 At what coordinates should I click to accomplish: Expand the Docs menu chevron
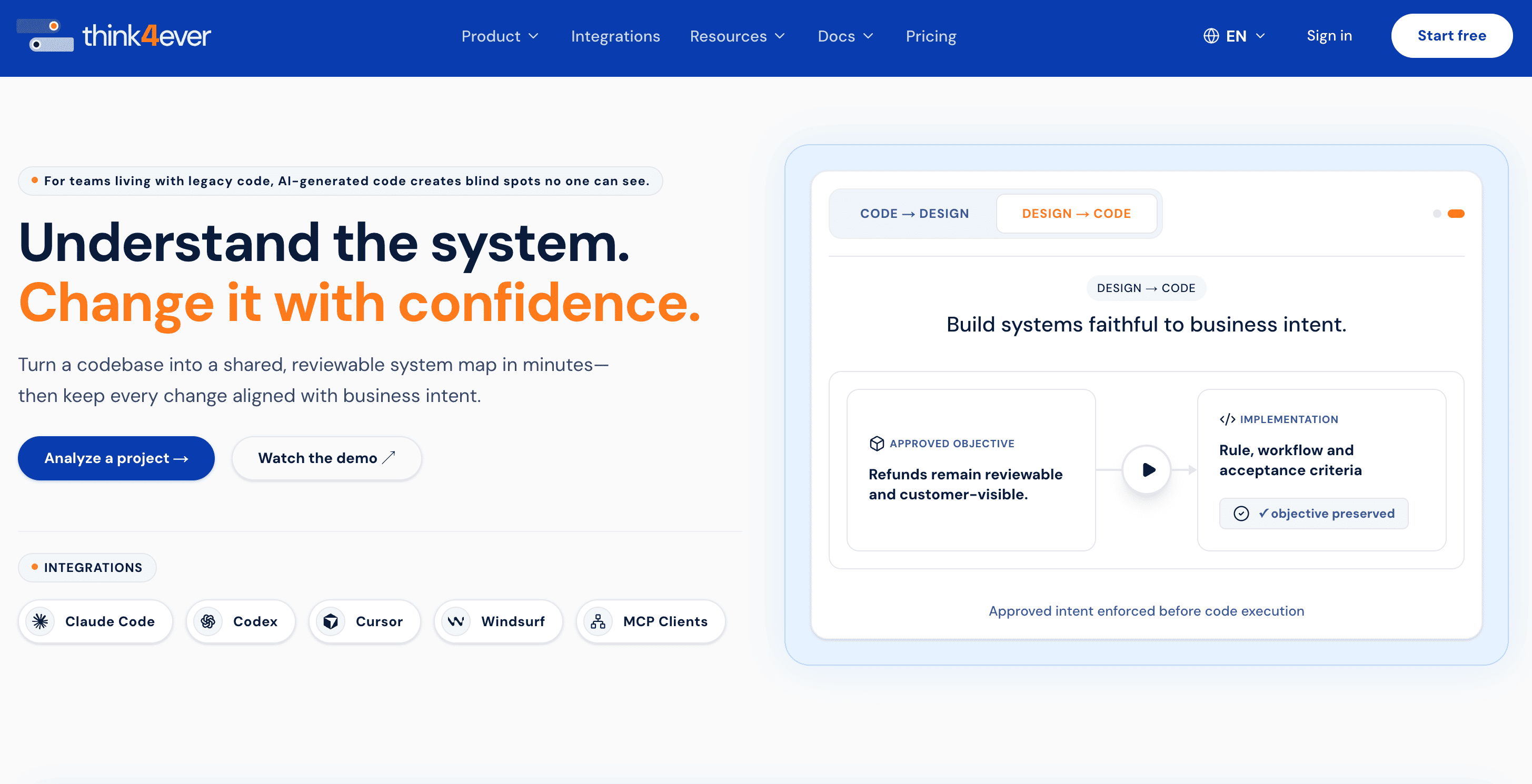tap(868, 36)
